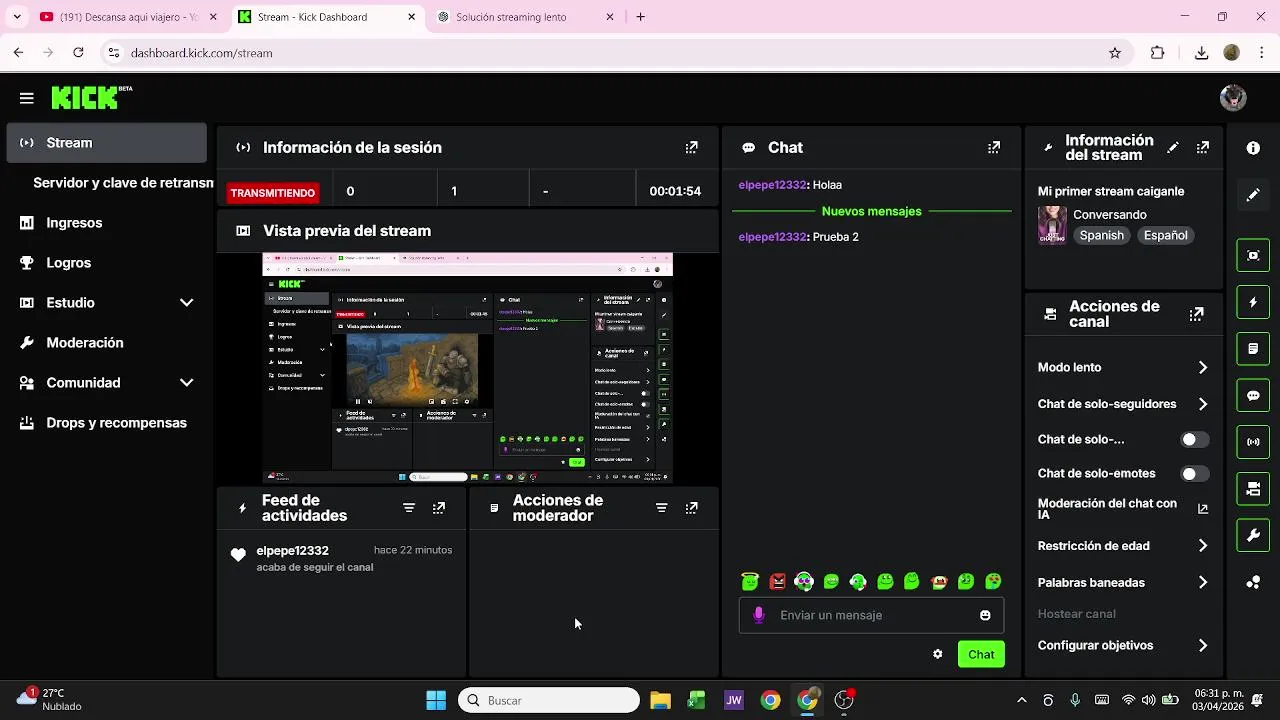Filter the Acciones de moderador list
The height and width of the screenshot is (720, 1280).
click(x=661, y=508)
